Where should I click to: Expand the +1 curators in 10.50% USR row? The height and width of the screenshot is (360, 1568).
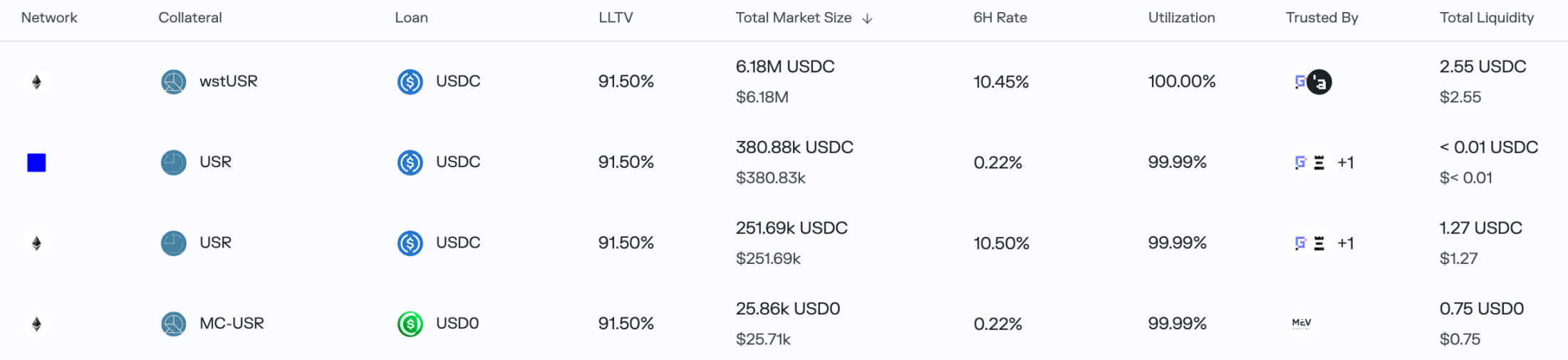pyautogui.click(x=1345, y=243)
